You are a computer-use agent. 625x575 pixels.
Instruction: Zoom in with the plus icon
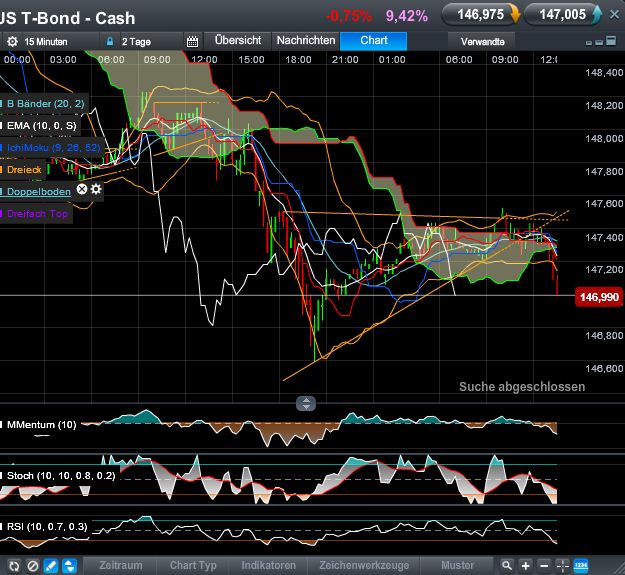[x=525, y=565]
